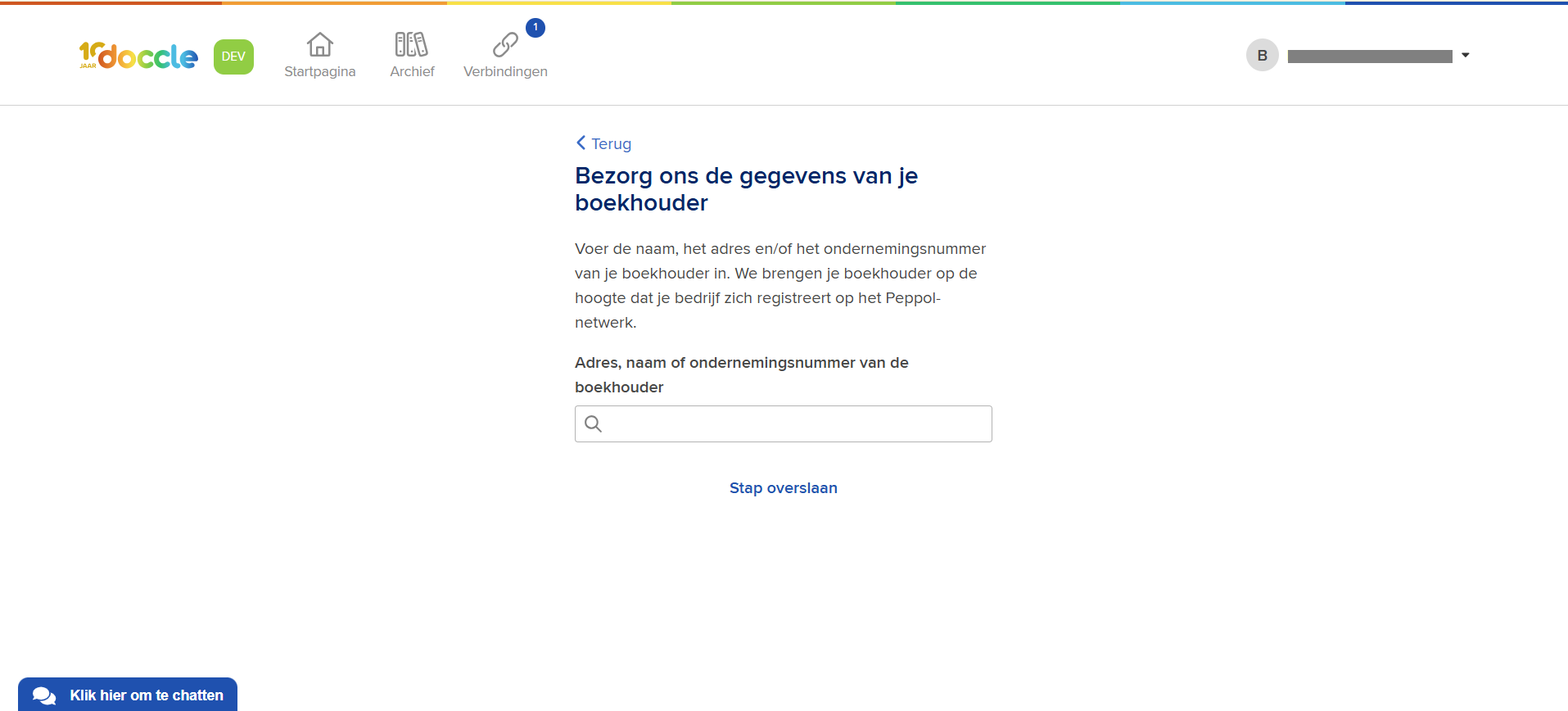Click the back chevron beside Terug
The width and height of the screenshot is (1568, 711).
coord(581,143)
